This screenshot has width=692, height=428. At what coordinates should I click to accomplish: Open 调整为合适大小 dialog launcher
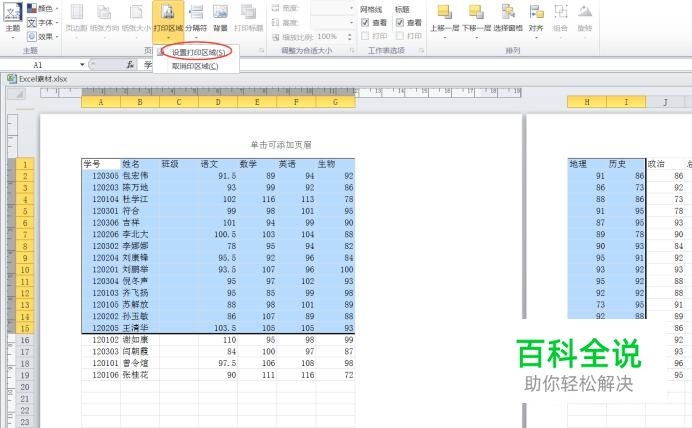tap(352, 51)
